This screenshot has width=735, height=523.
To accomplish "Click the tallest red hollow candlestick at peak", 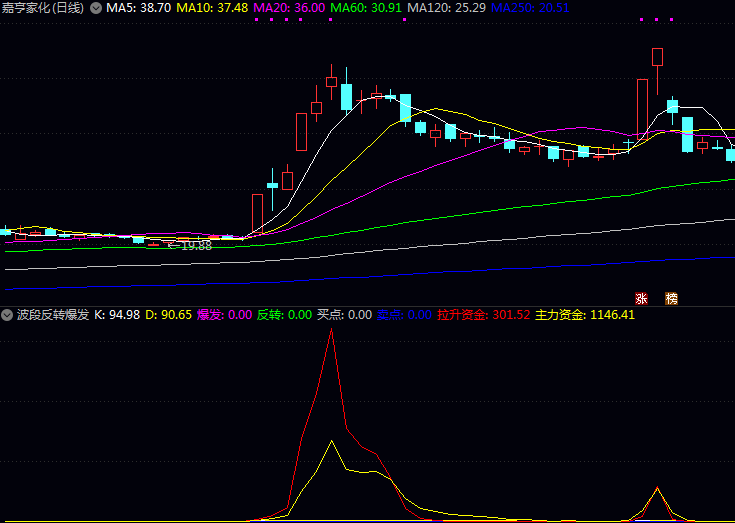I will pyautogui.click(x=657, y=57).
